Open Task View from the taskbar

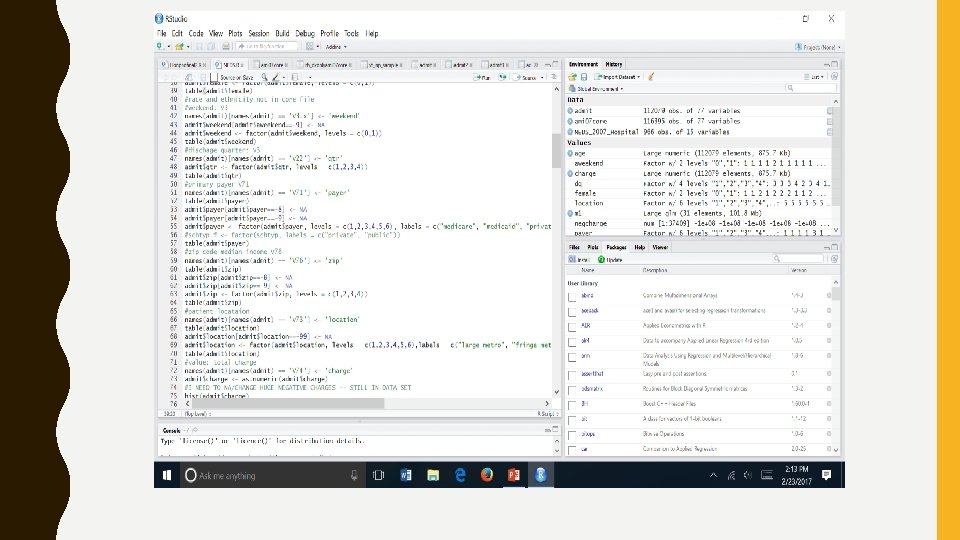(378, 475)
